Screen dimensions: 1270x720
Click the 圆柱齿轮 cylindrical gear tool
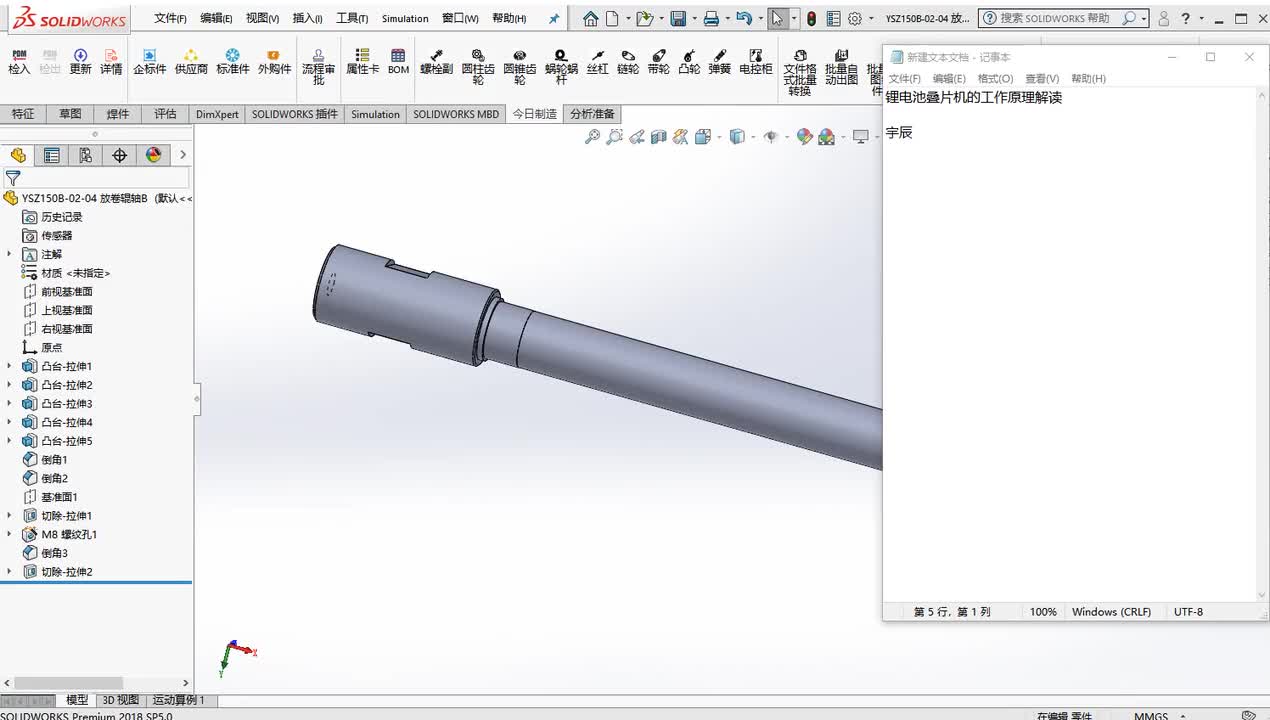click(478, 67)
